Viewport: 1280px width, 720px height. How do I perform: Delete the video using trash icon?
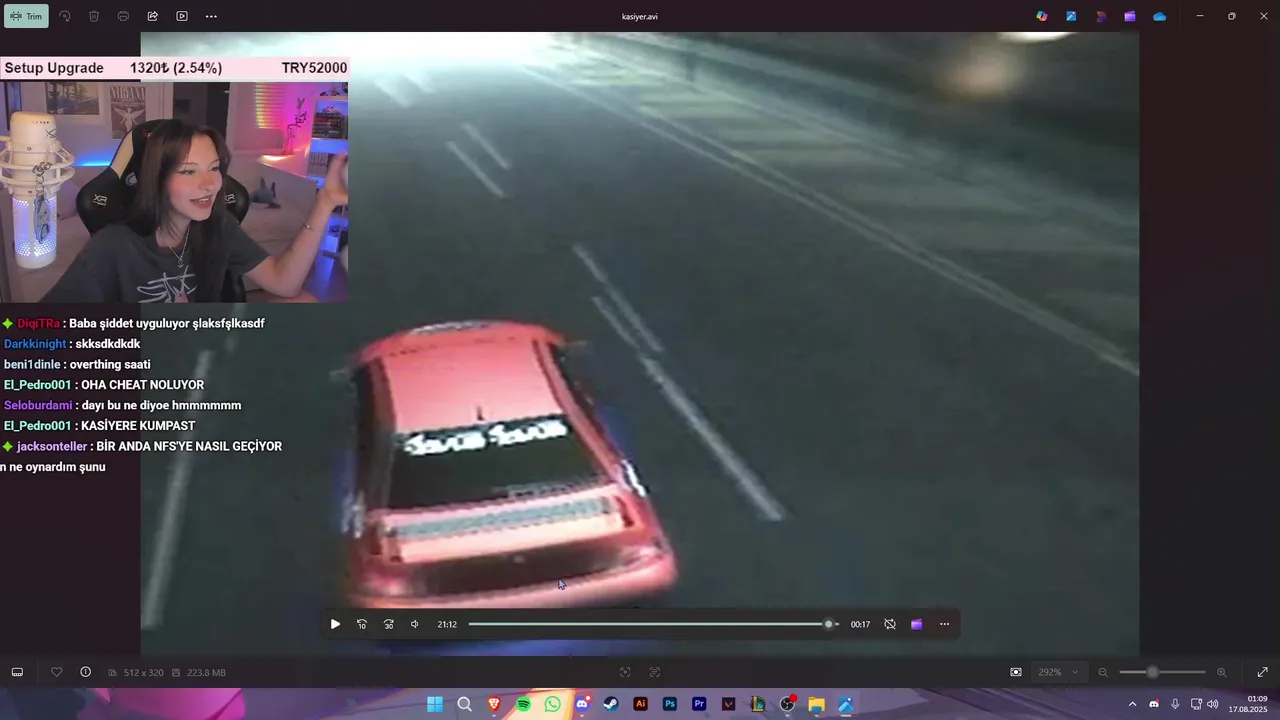94,16
